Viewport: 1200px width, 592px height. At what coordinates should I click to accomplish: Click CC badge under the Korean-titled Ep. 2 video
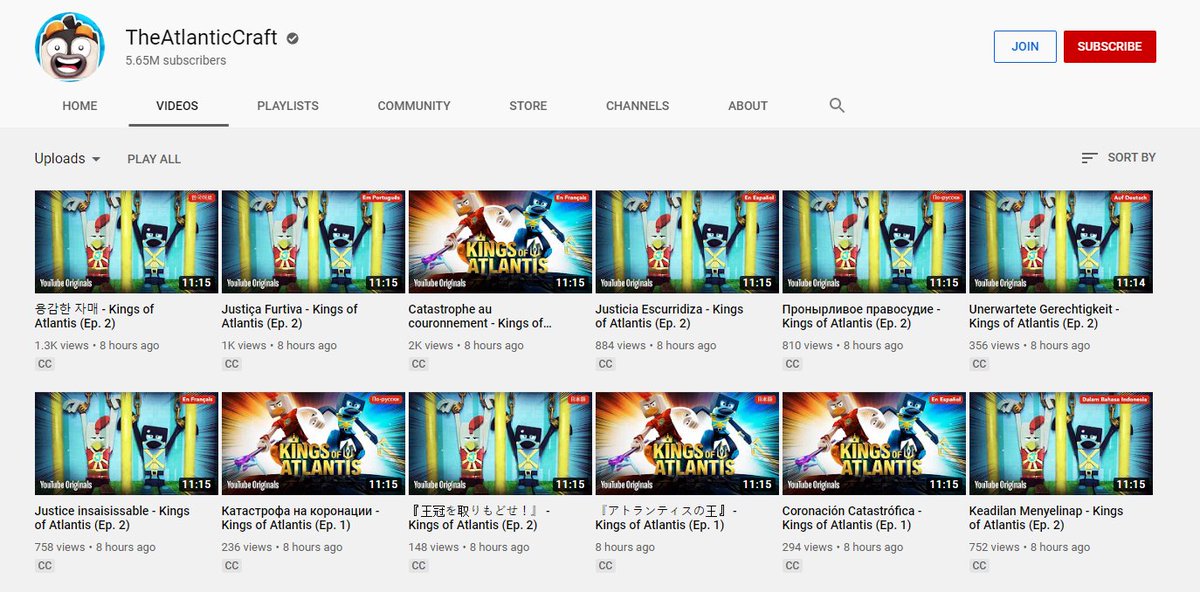click(x=45, y=364)
